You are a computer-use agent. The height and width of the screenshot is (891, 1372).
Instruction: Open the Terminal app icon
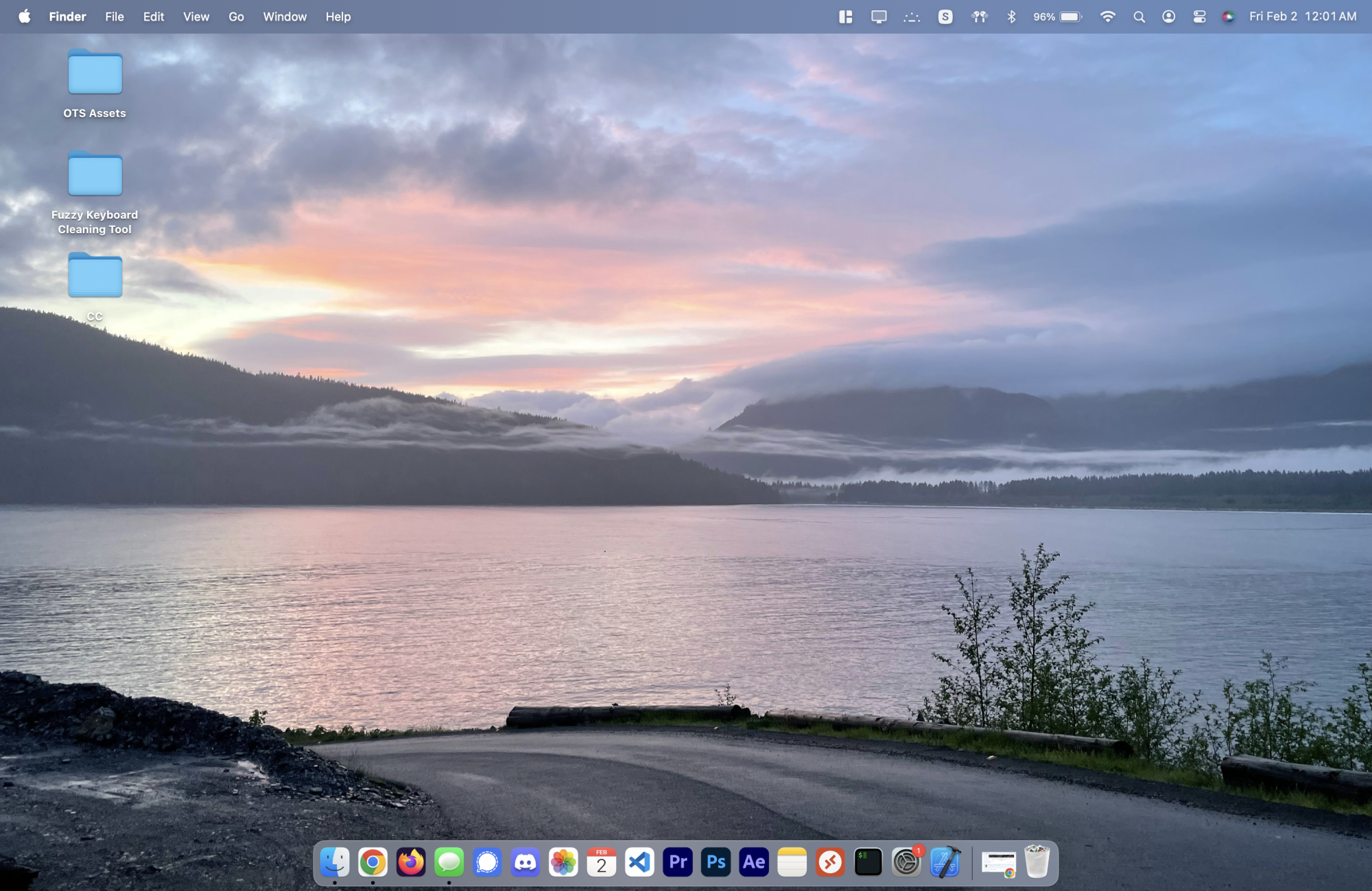[868, 862]
